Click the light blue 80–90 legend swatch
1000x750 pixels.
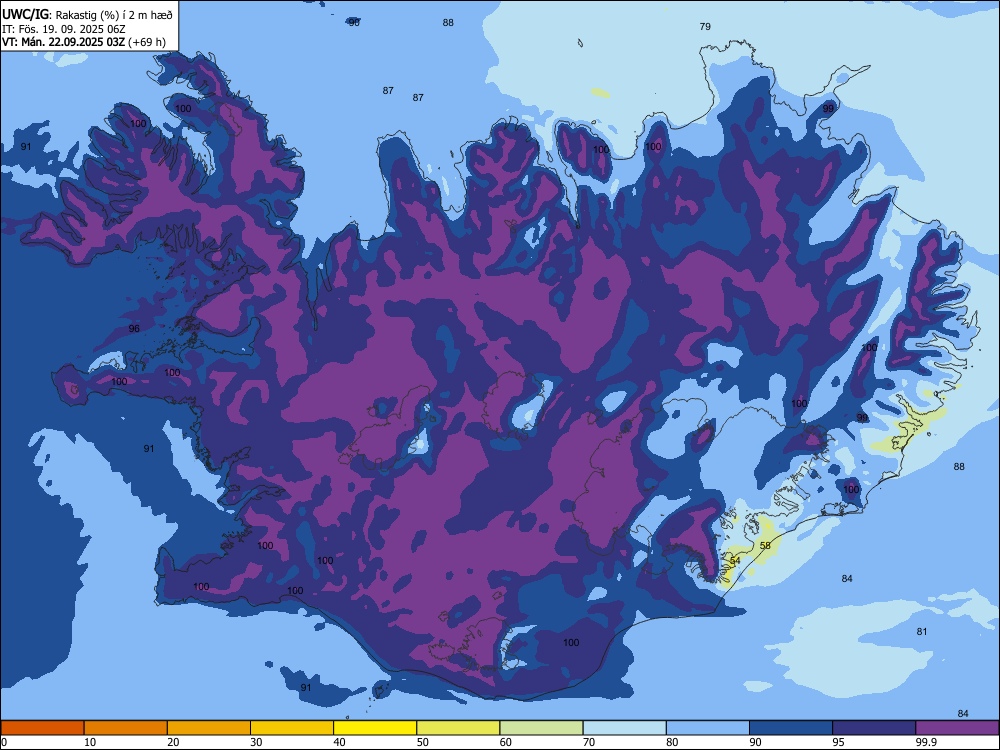coord(708,728)
